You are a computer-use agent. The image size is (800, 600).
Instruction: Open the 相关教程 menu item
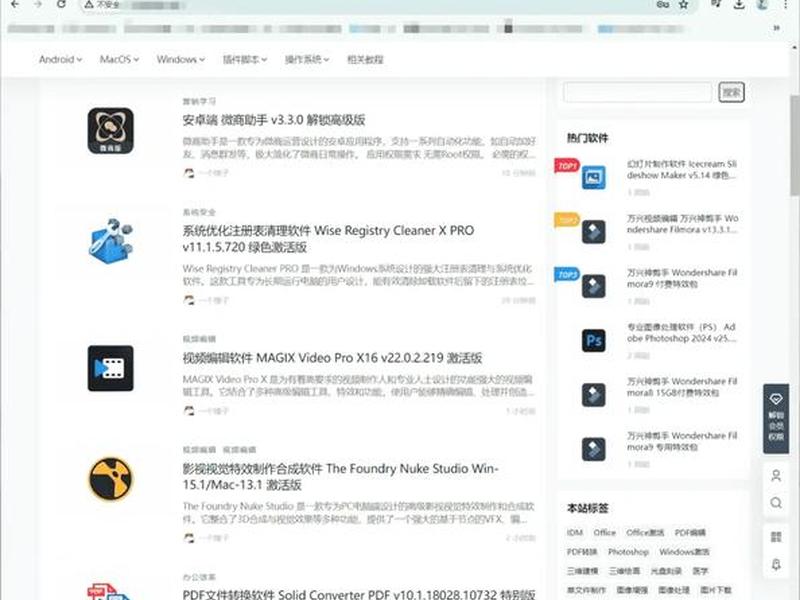pos(365,59)
